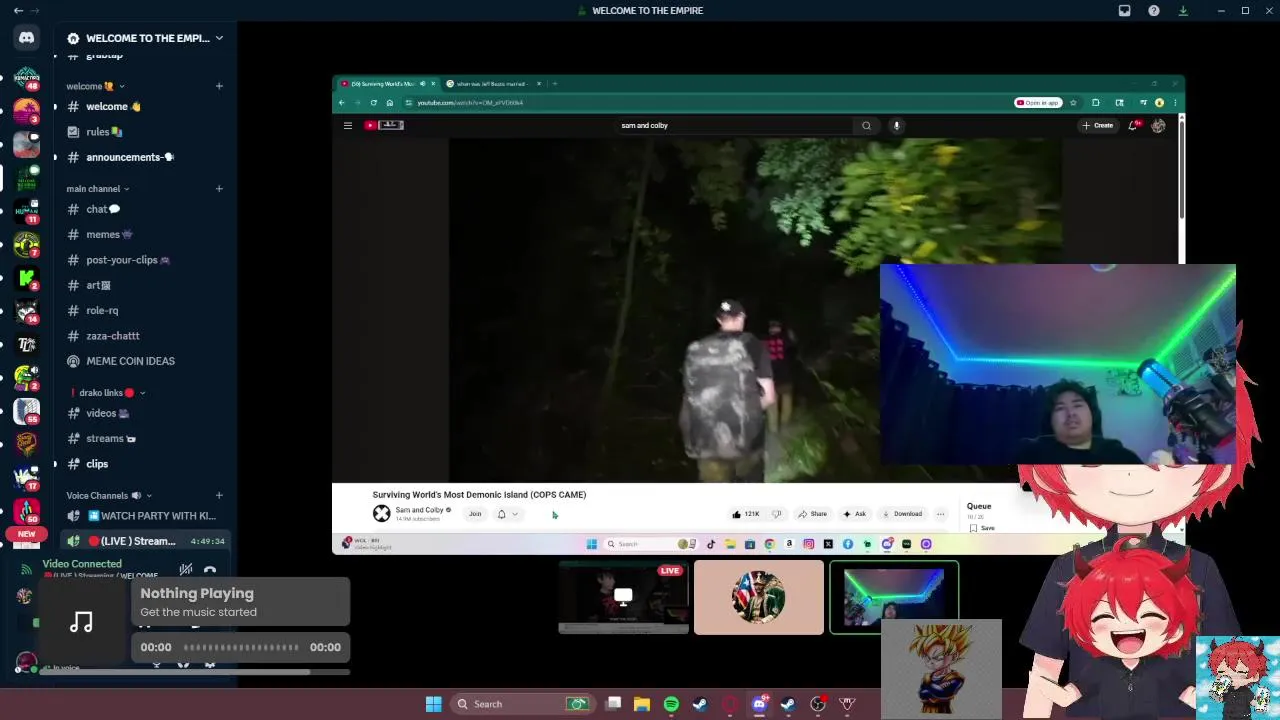The image size is (1280, 720).
Task: Select the (LIVE) Stream voice channel
Action: tap(145, 541)
